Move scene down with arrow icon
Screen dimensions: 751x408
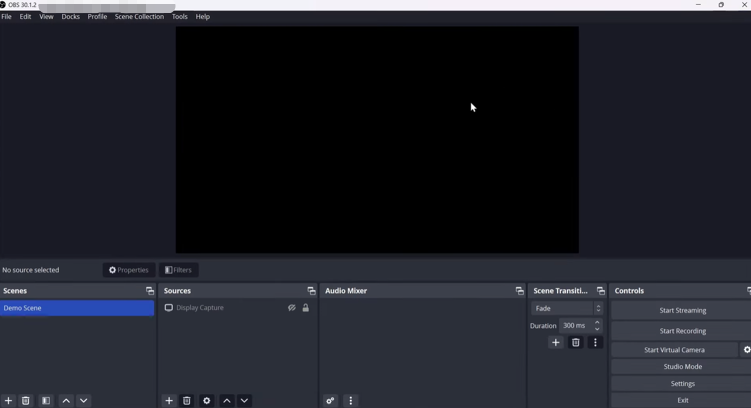[x=83, y=400]
